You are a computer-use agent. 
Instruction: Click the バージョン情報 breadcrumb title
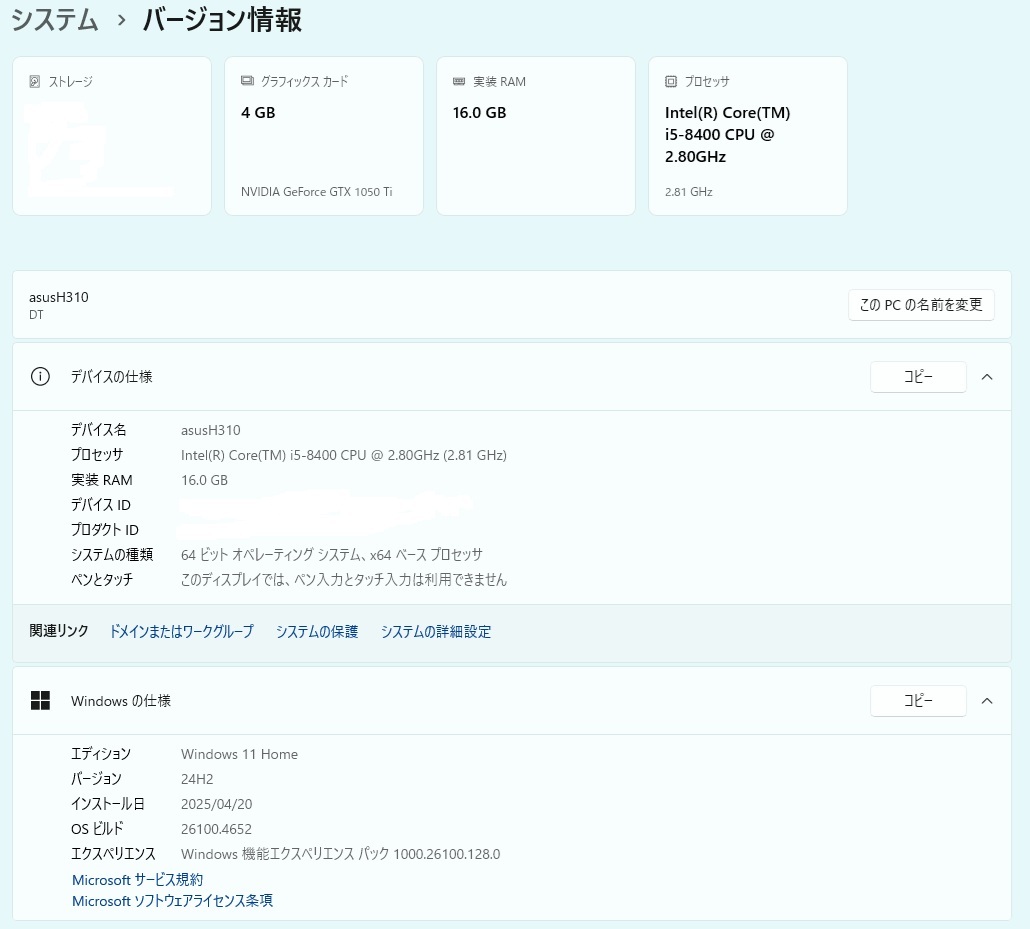click(x=222, y=19)
